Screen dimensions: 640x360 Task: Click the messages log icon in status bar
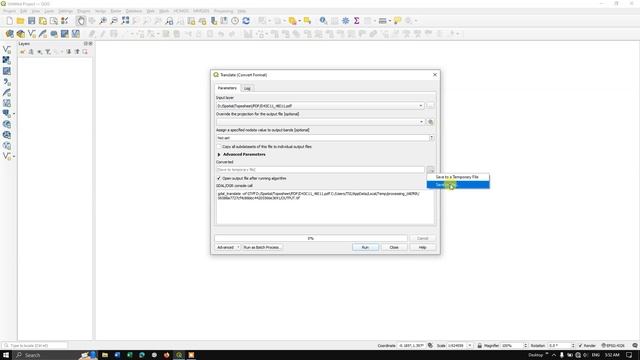click(635, 345)
